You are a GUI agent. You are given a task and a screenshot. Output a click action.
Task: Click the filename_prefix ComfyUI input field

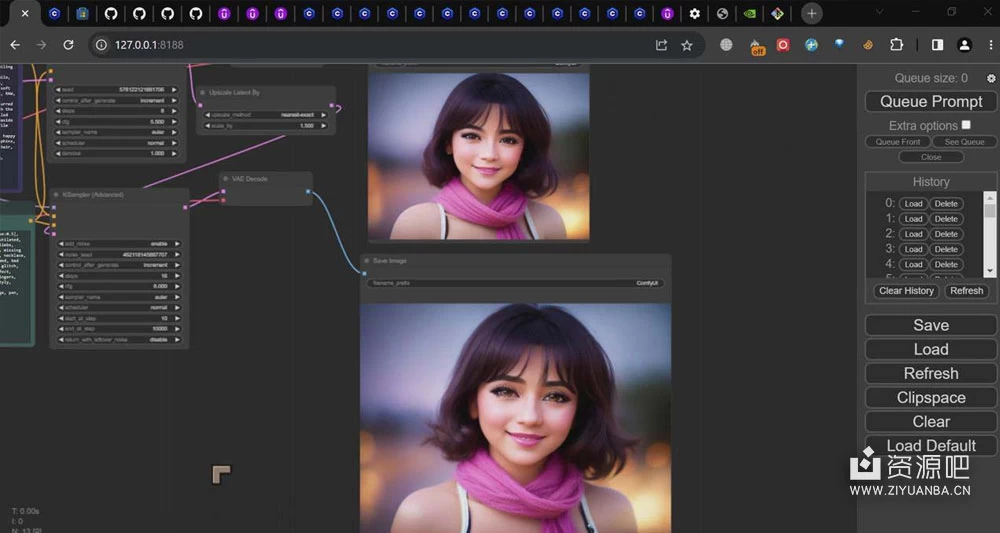[x=515, y=283]
